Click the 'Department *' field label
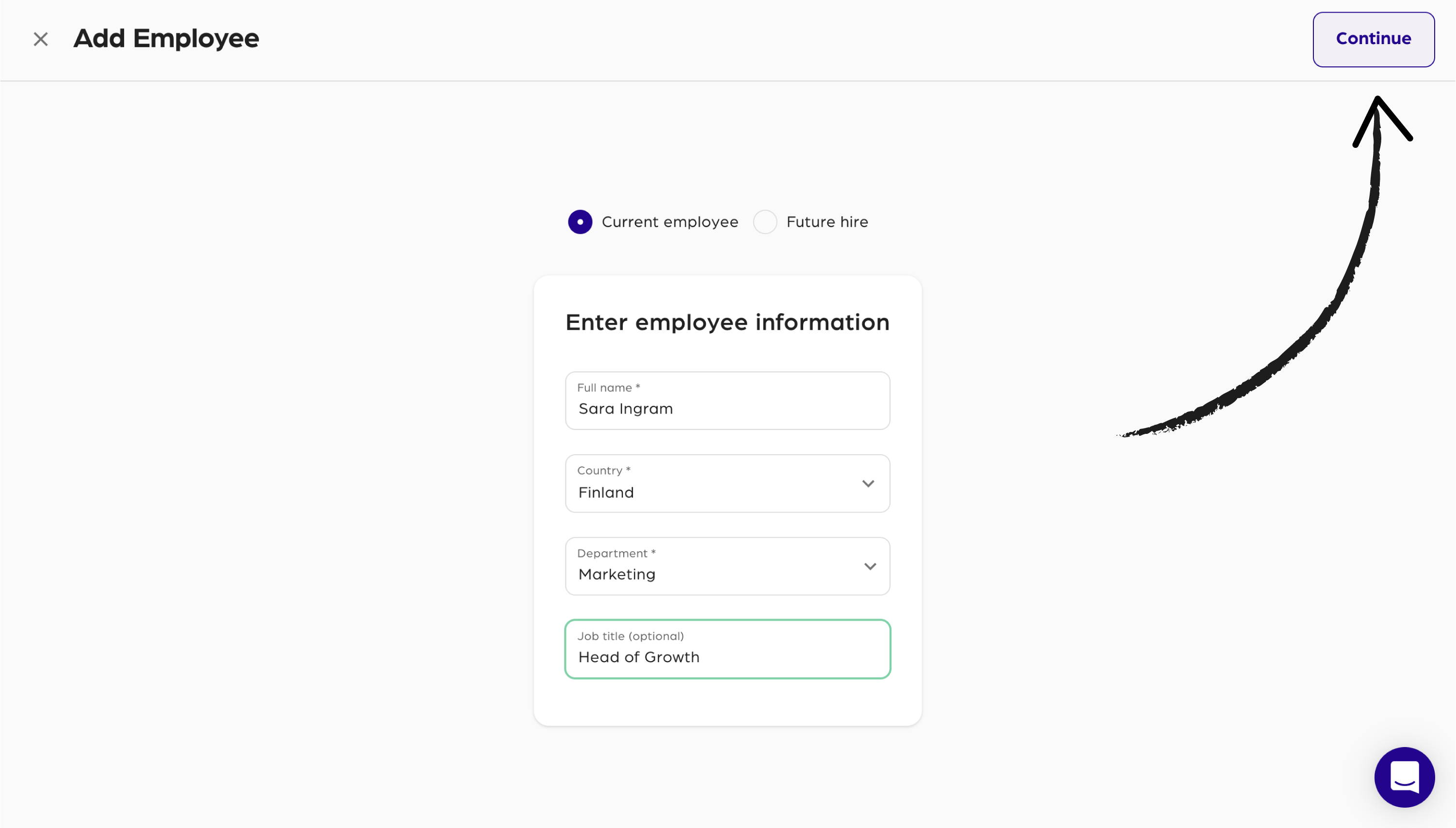This screenshot has width=1456, height=828. click(616, 553)
